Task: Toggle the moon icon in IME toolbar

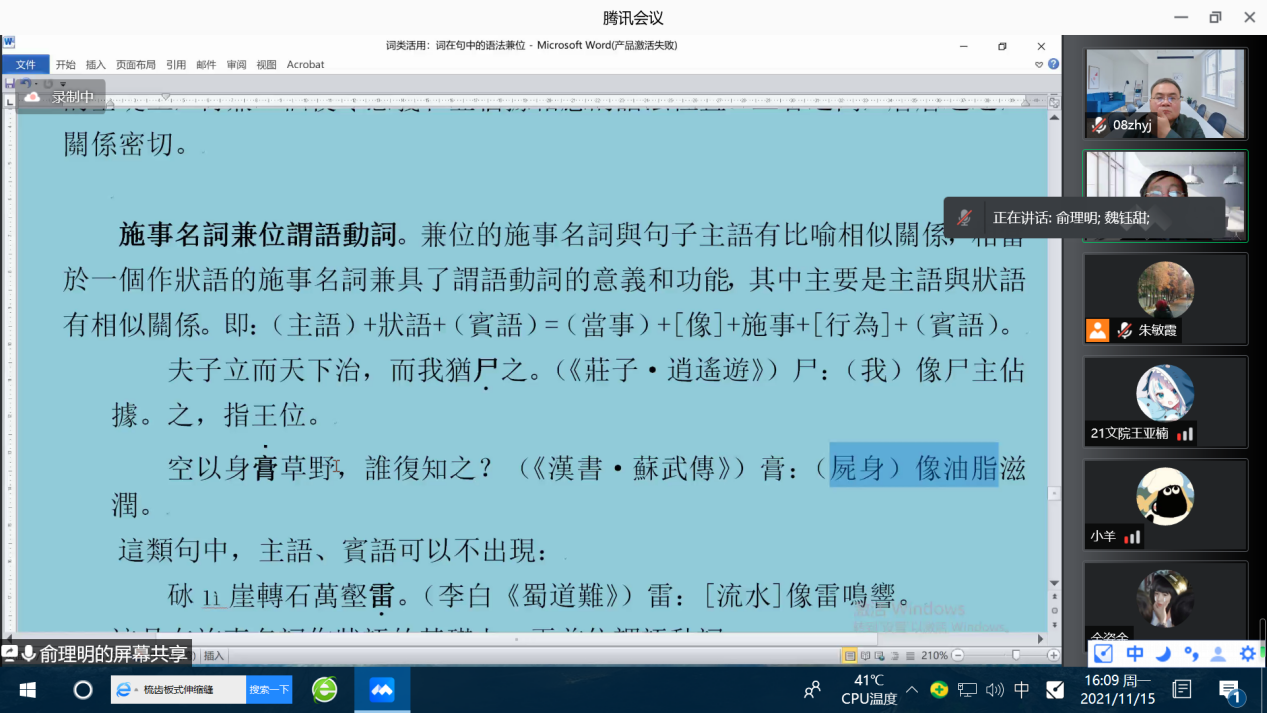Action: (1163, 654)
